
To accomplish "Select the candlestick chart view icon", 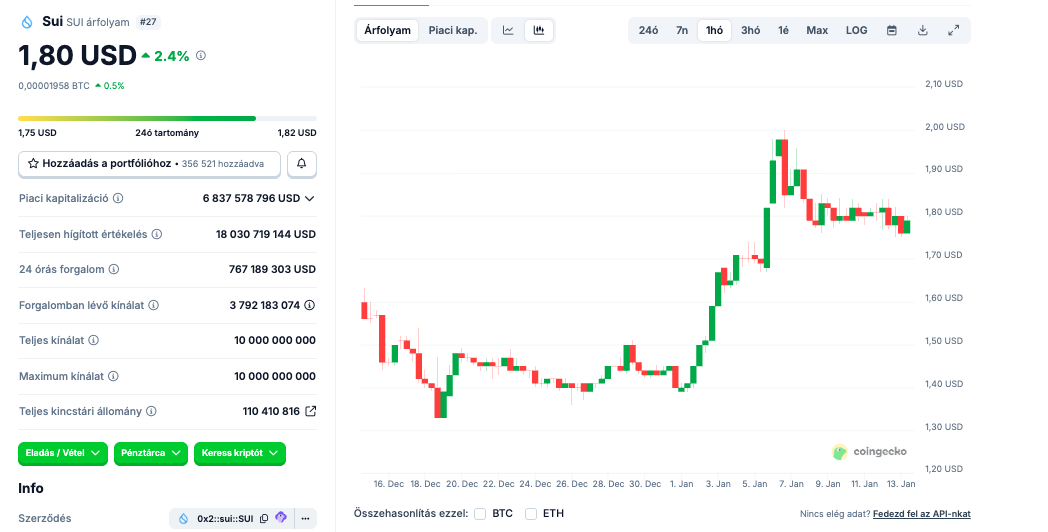I will point(539,30).
